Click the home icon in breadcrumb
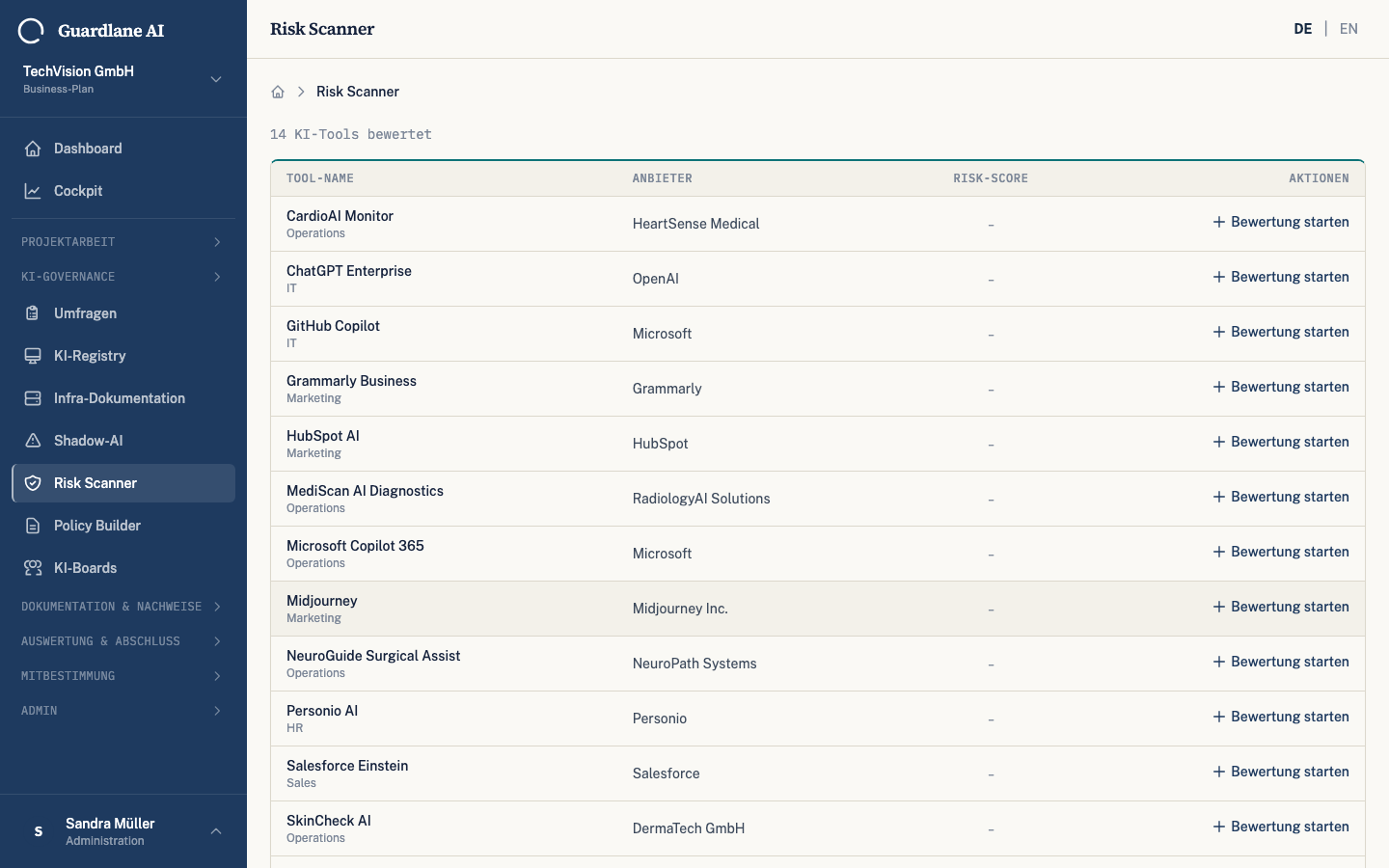Image resolution: width=1389 pixels, height=868 pixels. [278, 92]
